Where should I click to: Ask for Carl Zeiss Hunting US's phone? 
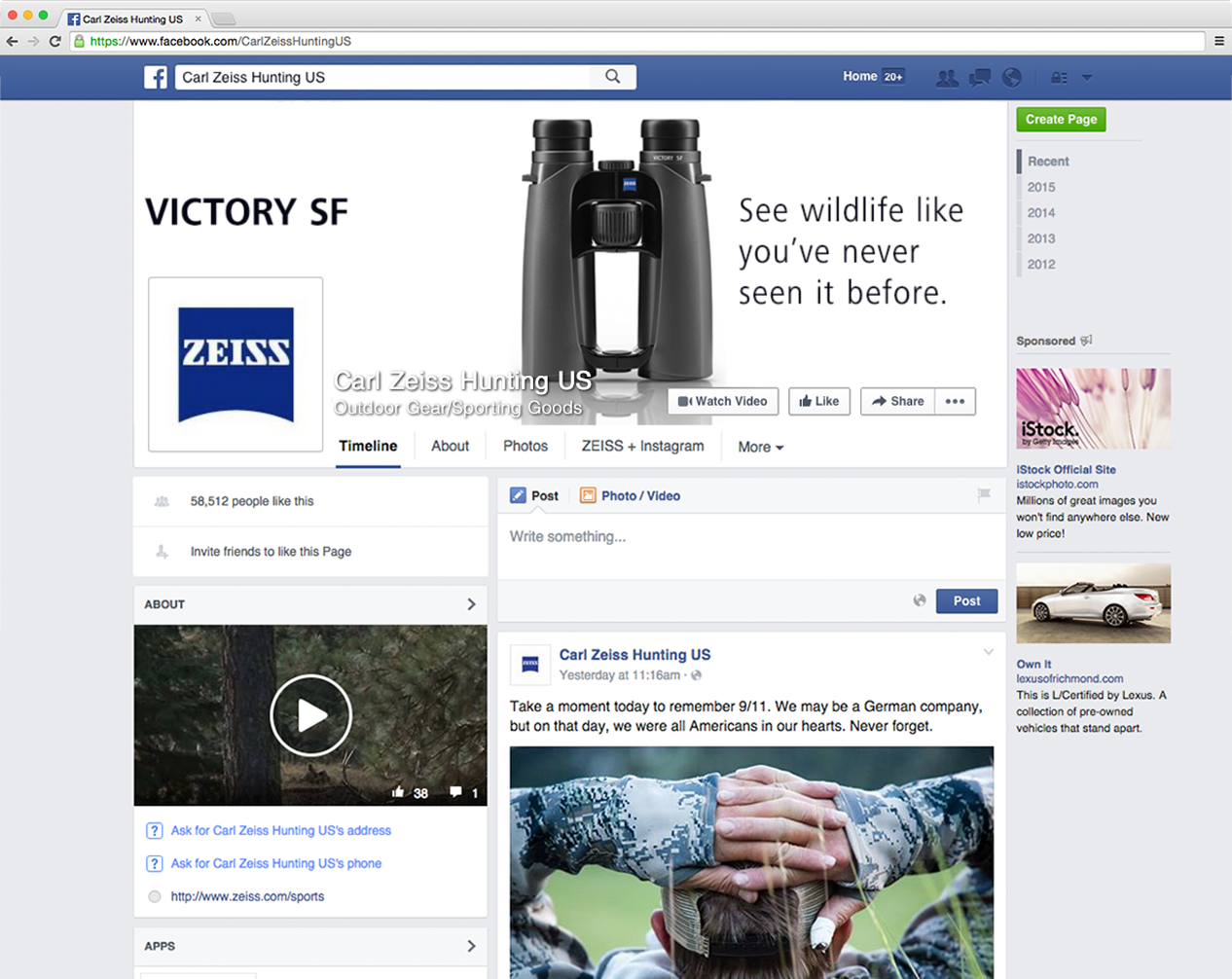[275, 863]
